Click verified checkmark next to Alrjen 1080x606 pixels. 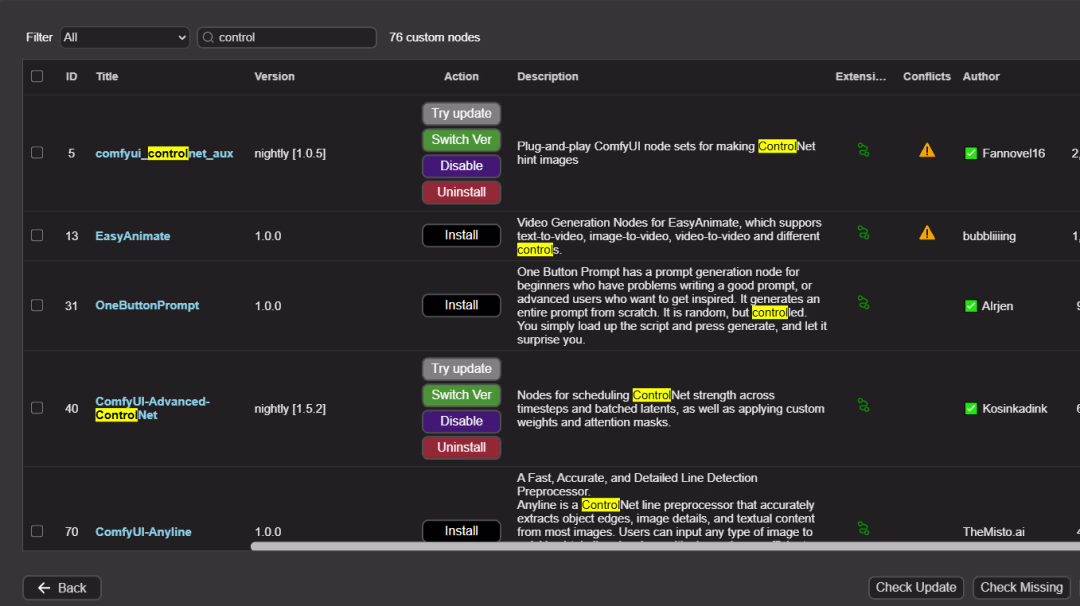[970, 306]
